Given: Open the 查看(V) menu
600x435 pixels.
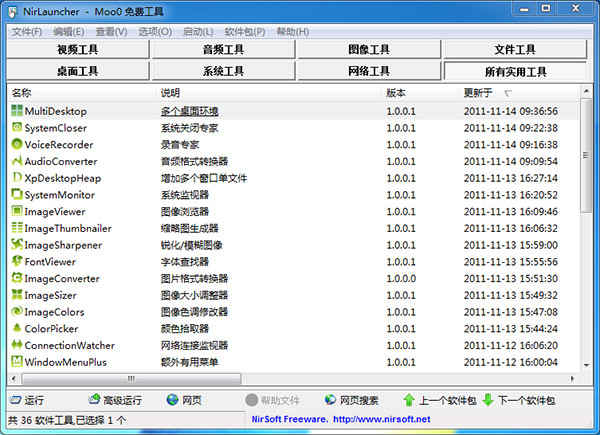Looking at the screenshot, I should [x=111, y=32].
